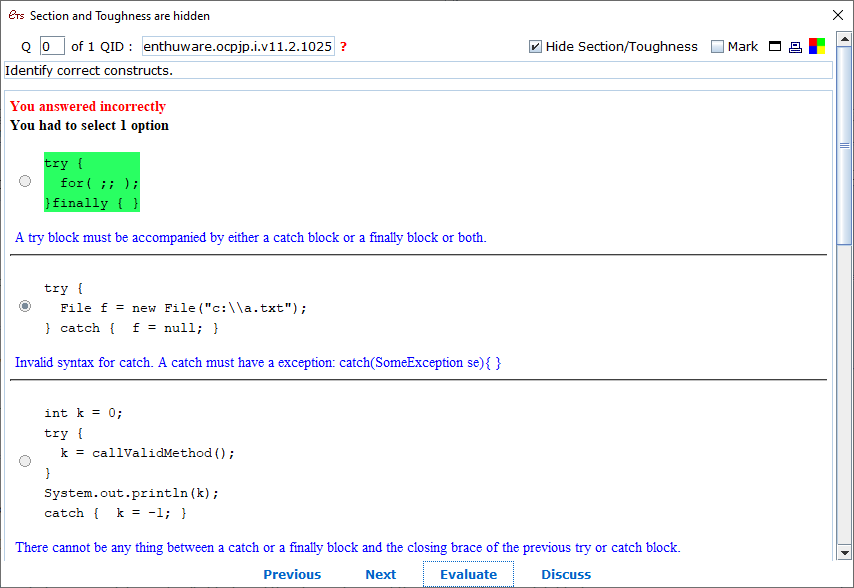Close the question window with the X
Viewport: 854px width, 588px height.
coord(838,15)
